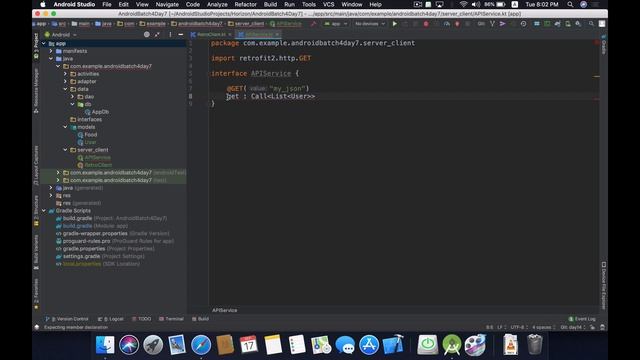Expand the manifests folder
The height and width of the screenshot is (360, 640).
pyautogui.click(x=51, y=51)
